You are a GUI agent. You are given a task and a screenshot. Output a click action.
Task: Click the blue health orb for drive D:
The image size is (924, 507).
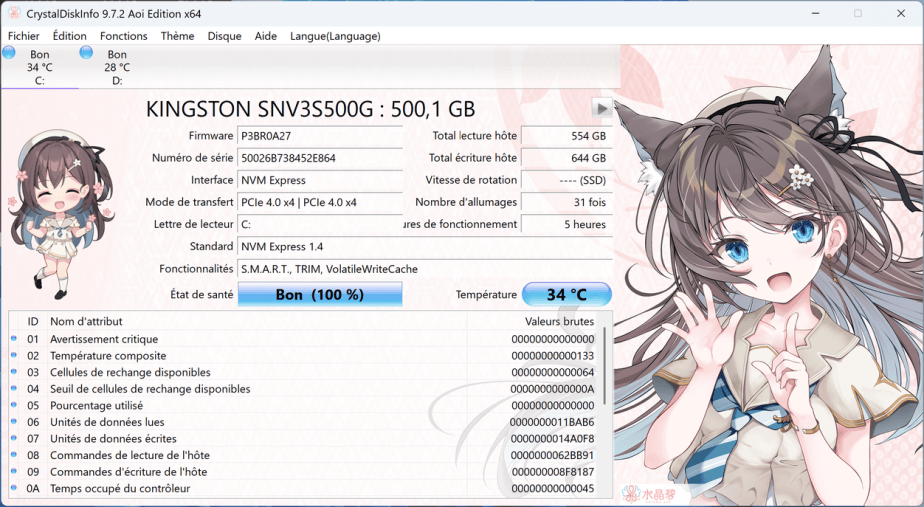(87, 52)
